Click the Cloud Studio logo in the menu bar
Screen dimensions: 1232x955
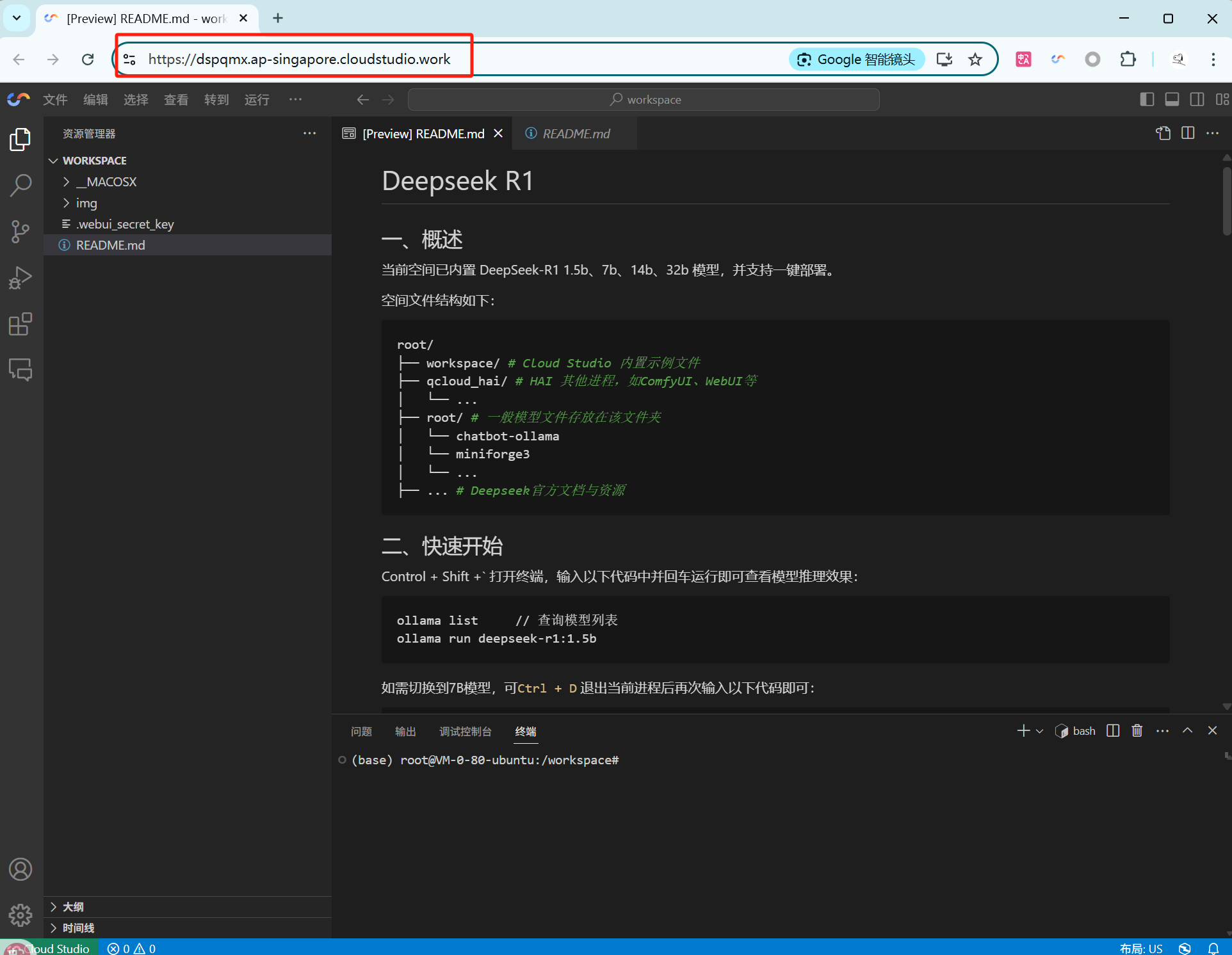point(19,99)
